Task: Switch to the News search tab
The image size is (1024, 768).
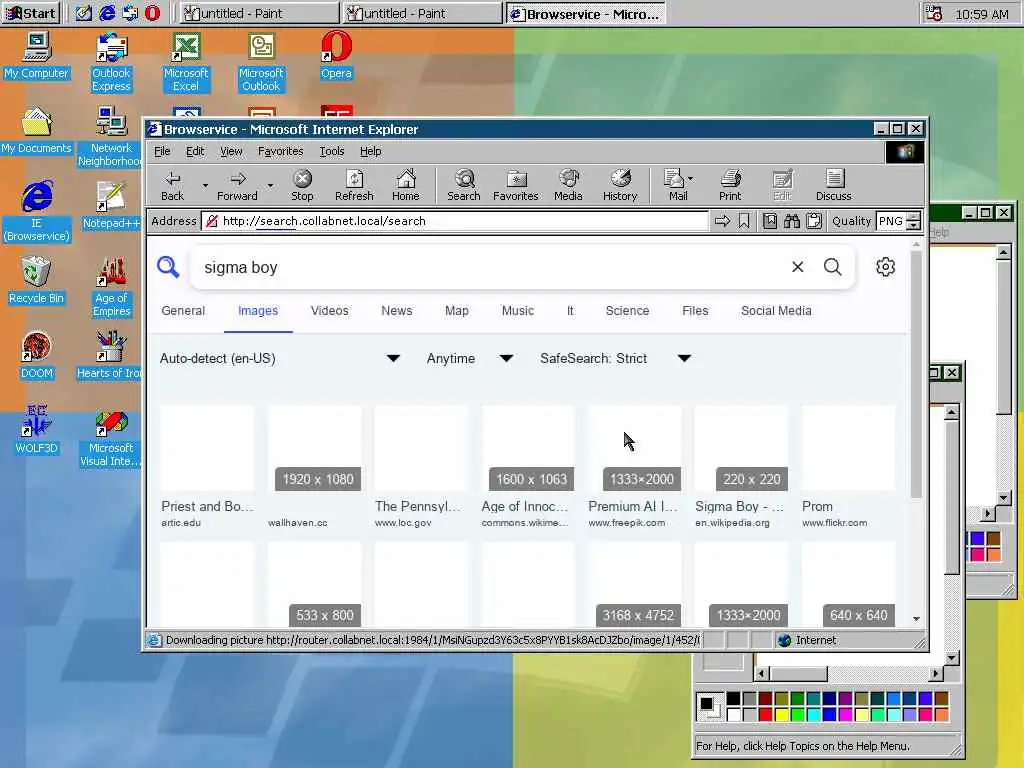Action: (396, 311)
